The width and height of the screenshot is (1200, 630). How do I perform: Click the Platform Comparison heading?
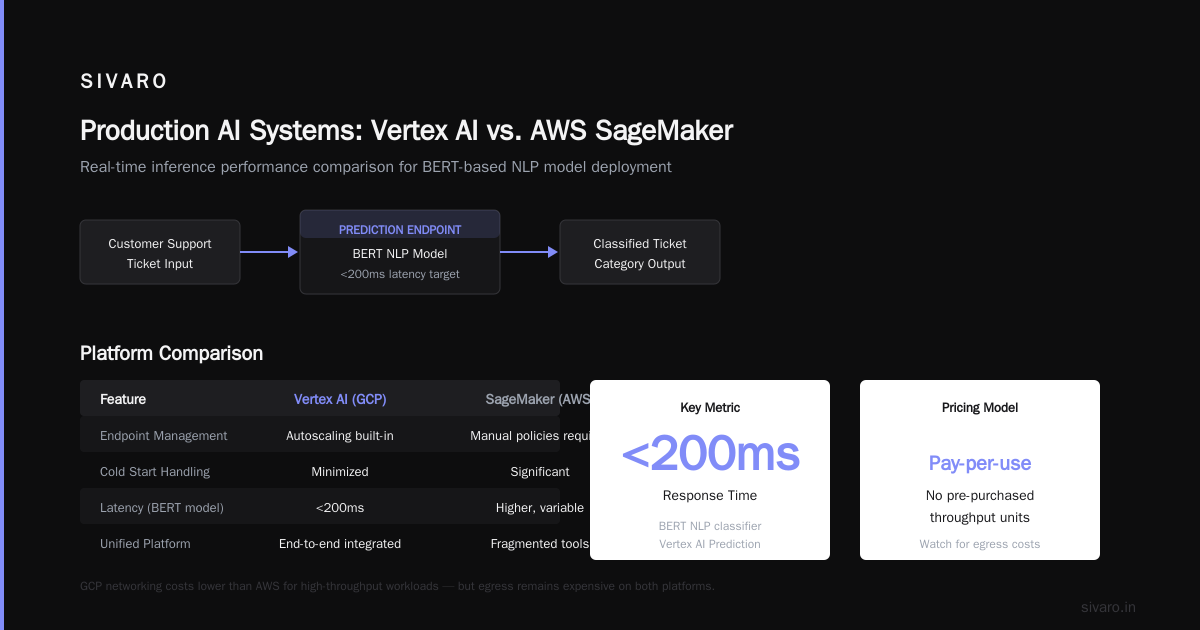[x=172, y=353]
